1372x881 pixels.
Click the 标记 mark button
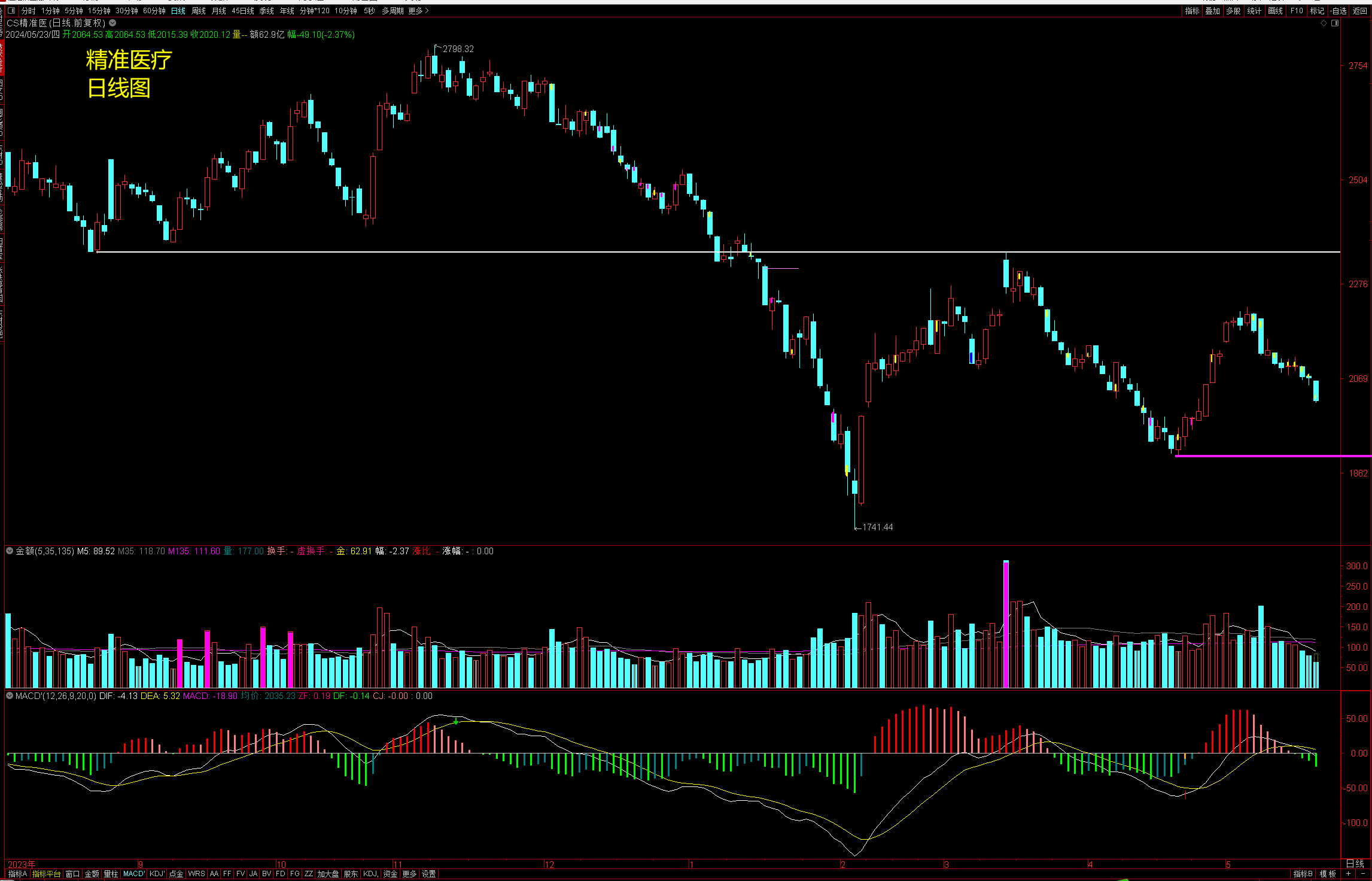1317,11
